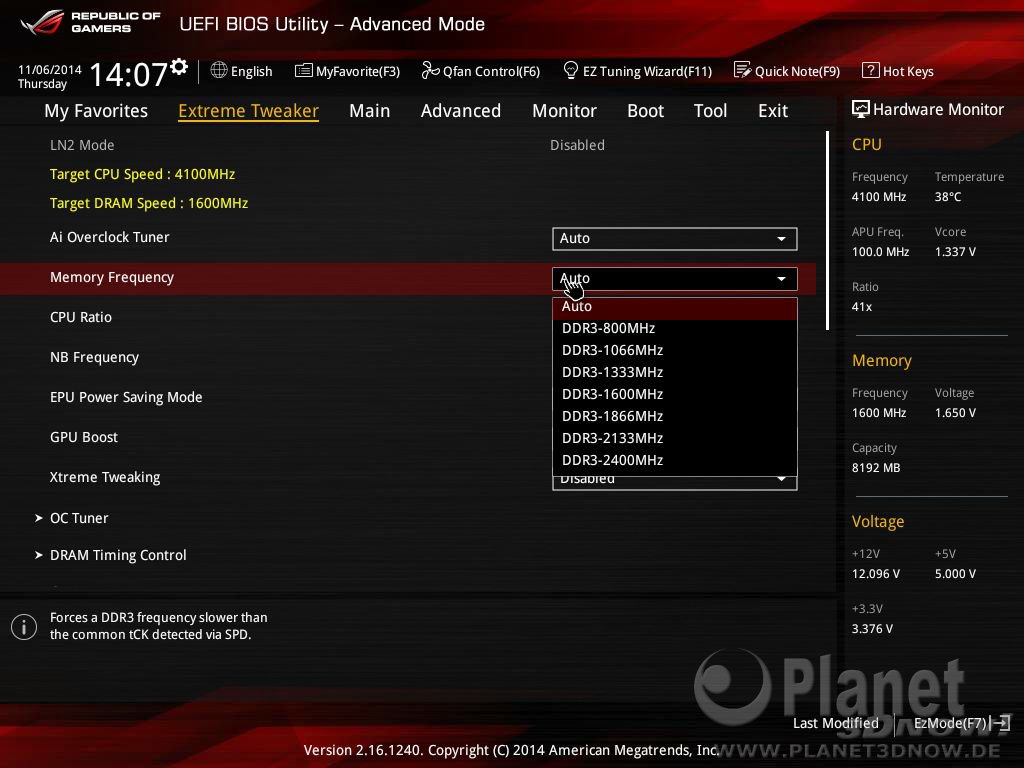1024x768 pixels.
Task: Click the EZ Tuning Wizard lightbulb icon
Action: [571, 70]
